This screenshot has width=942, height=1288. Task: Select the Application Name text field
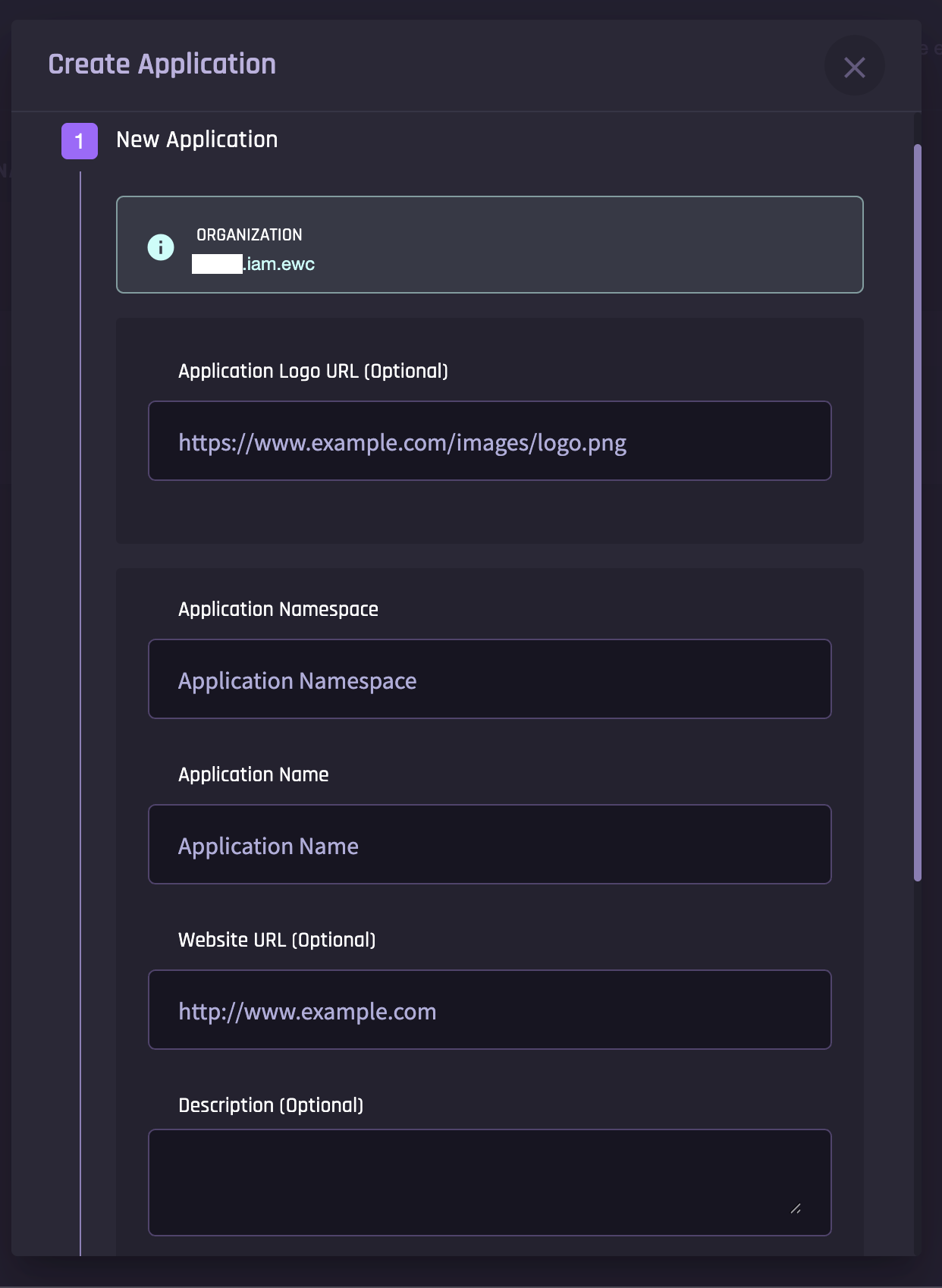click(489, 845)
